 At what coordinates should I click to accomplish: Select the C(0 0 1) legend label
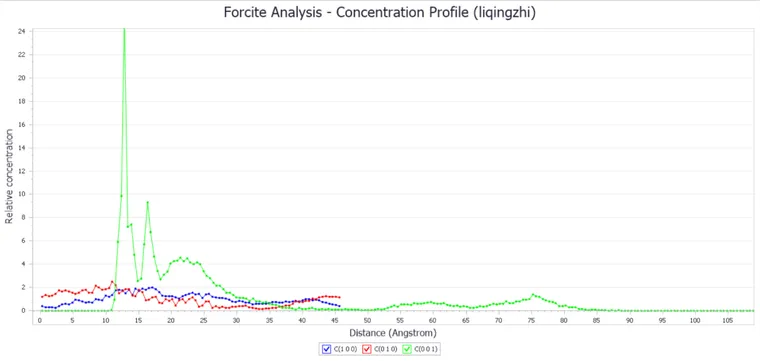point(427,348)
